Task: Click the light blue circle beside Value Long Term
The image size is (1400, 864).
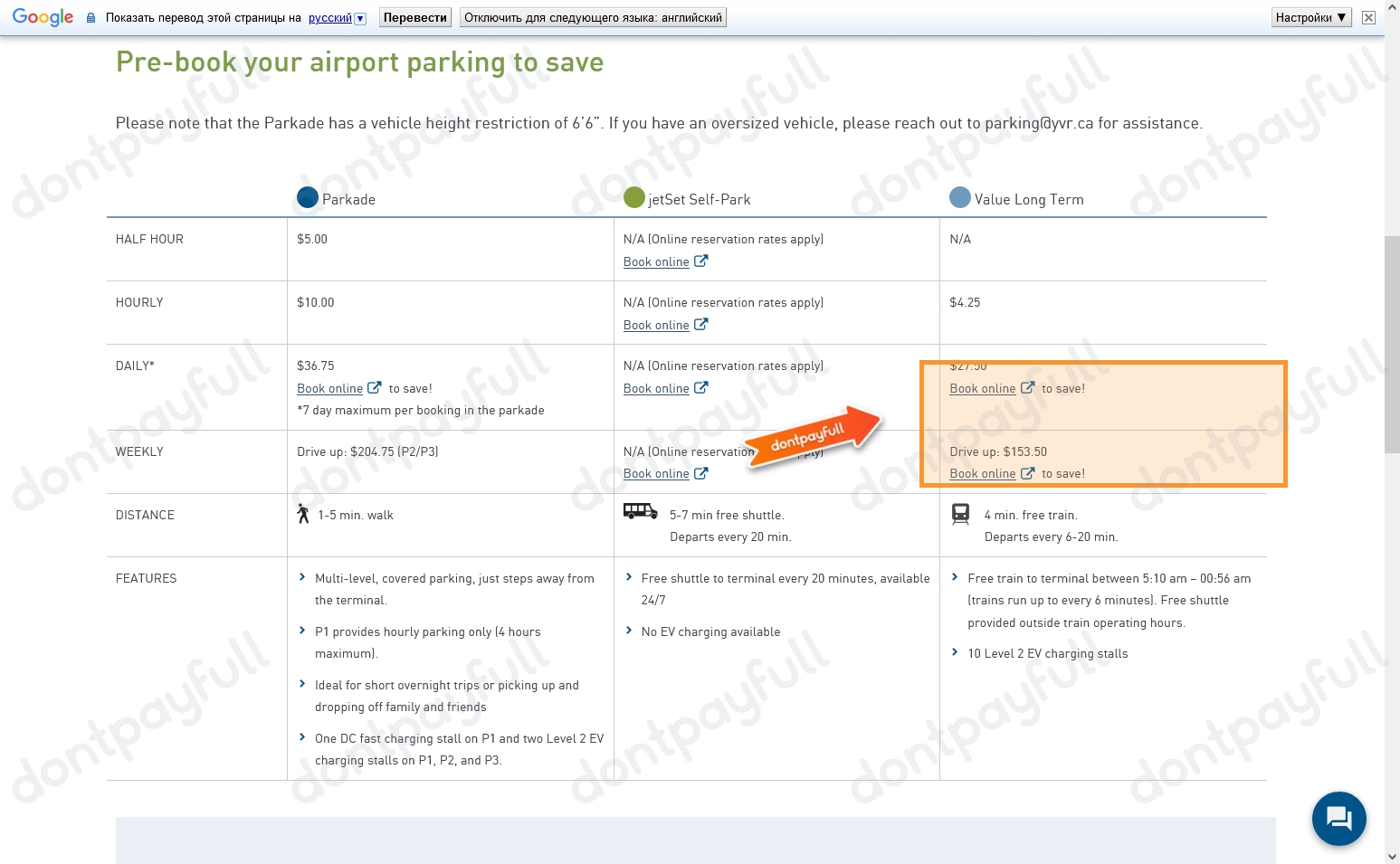Action: tap(958, 197)
